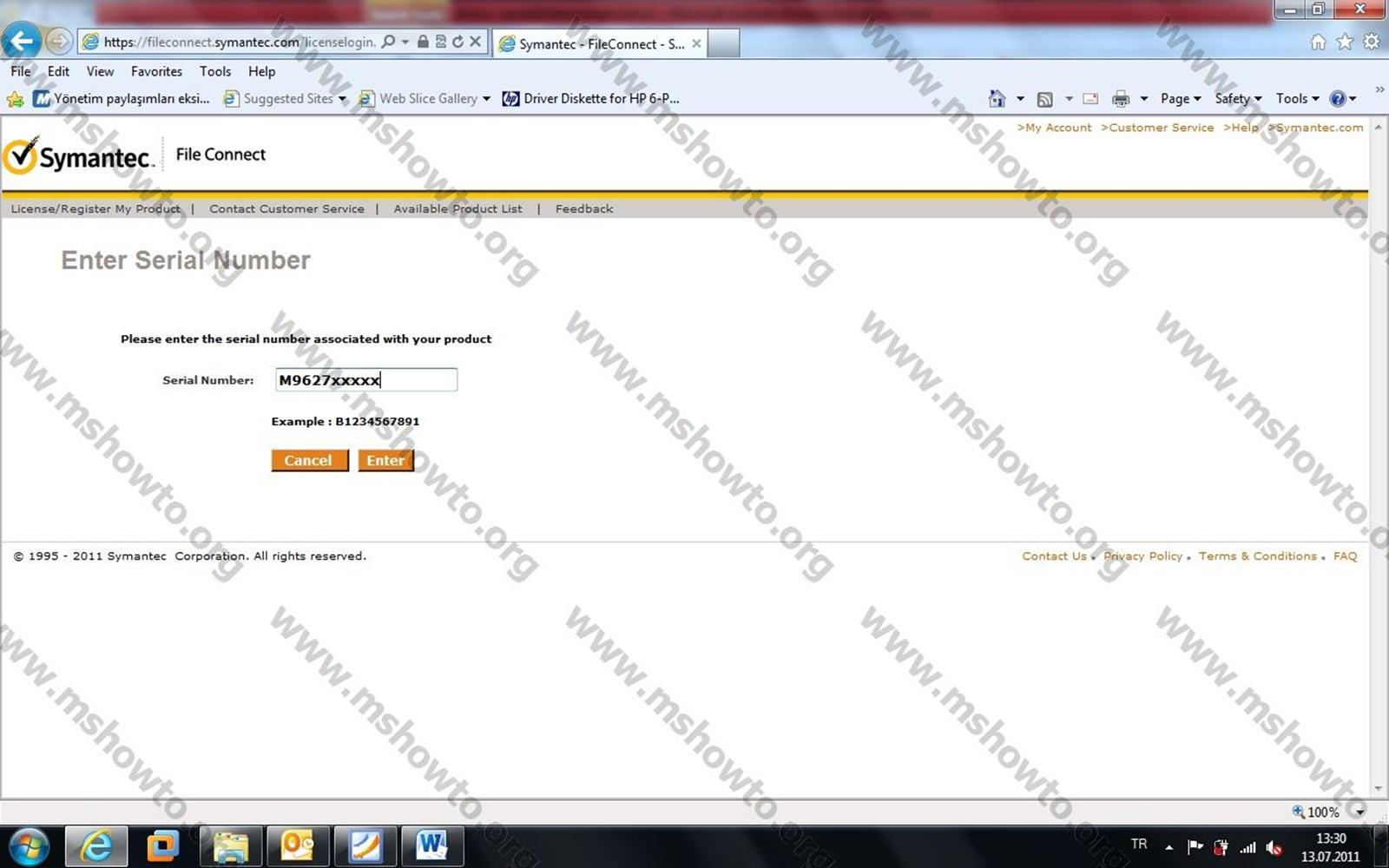
Task: Click the add to favorites bar star
Action: click(15, 99)
